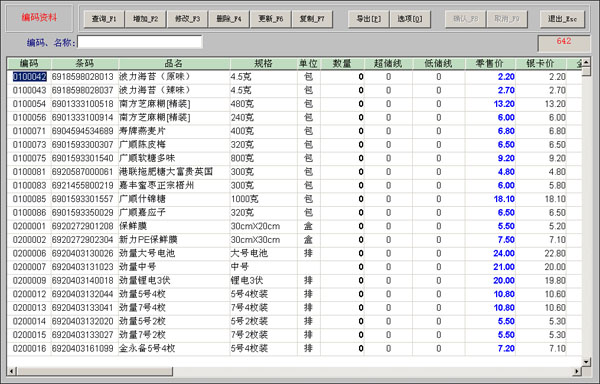Click the 复制_F7 copy button
This screenshot has height=384, width=600.
[x=312, y=19]
